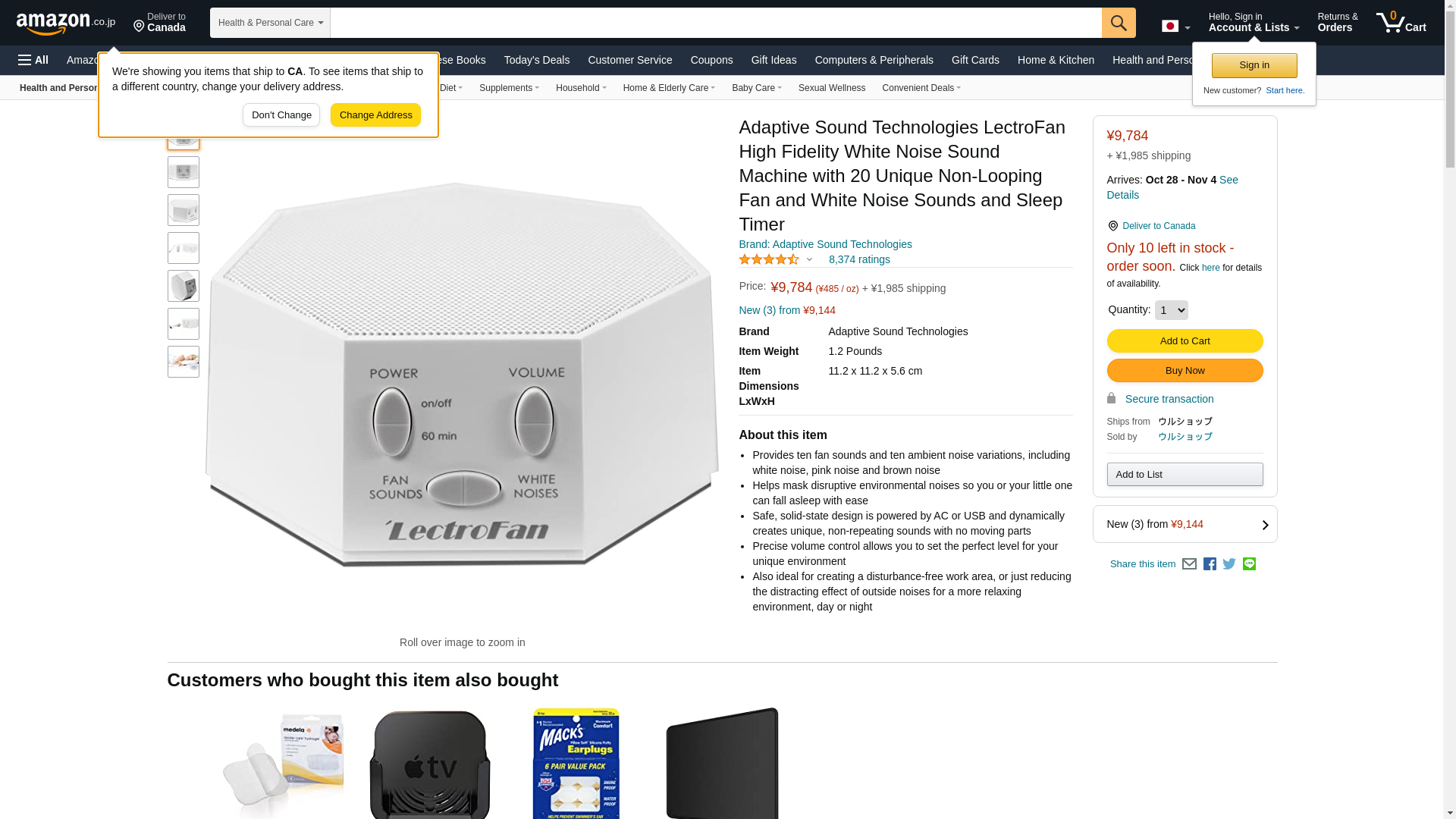Image resolution: width=1456 pixels, height=819 pixels.
Task: Open the Supplements submenu
Action: pos(509,88)
